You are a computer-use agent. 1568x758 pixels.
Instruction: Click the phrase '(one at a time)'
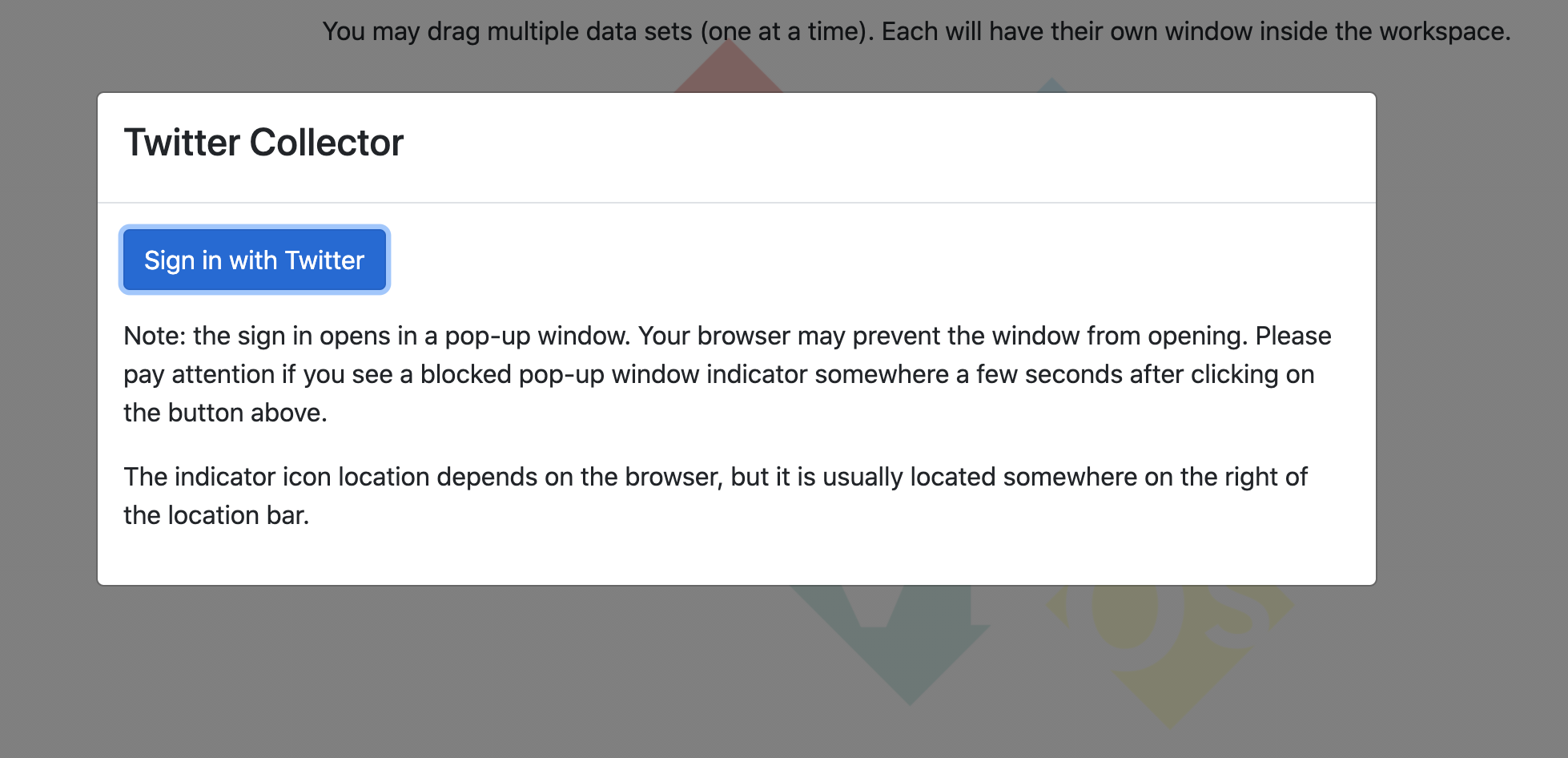tap(786, 31)
